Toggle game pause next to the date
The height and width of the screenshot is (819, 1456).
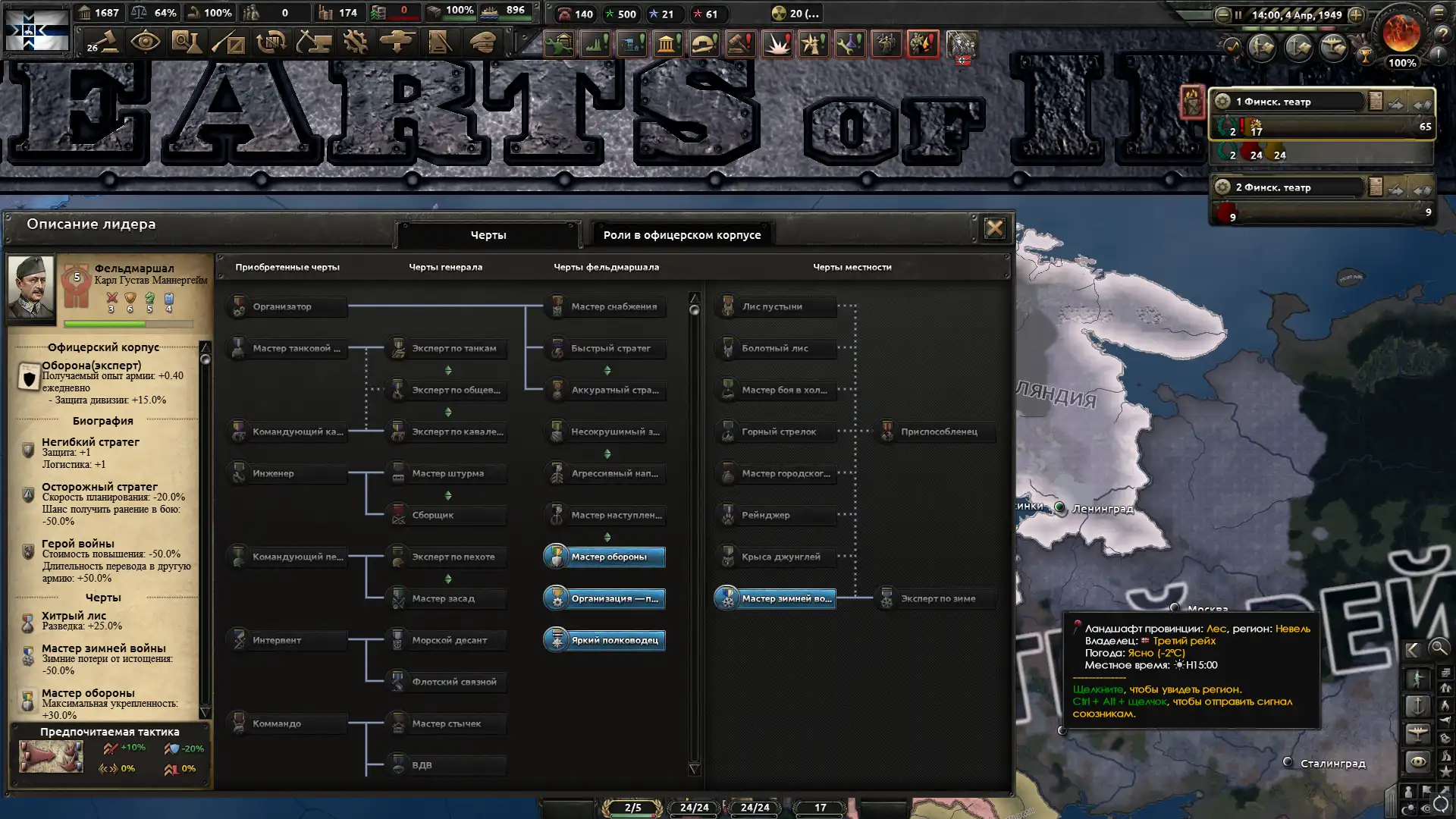pyautogui.click(x=1238, y=14)
